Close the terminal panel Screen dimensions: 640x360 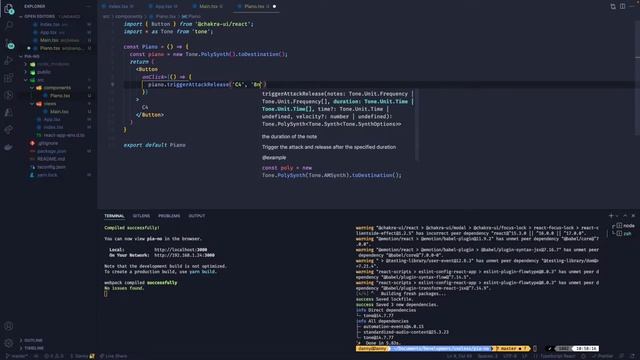[x=633, y=216]
